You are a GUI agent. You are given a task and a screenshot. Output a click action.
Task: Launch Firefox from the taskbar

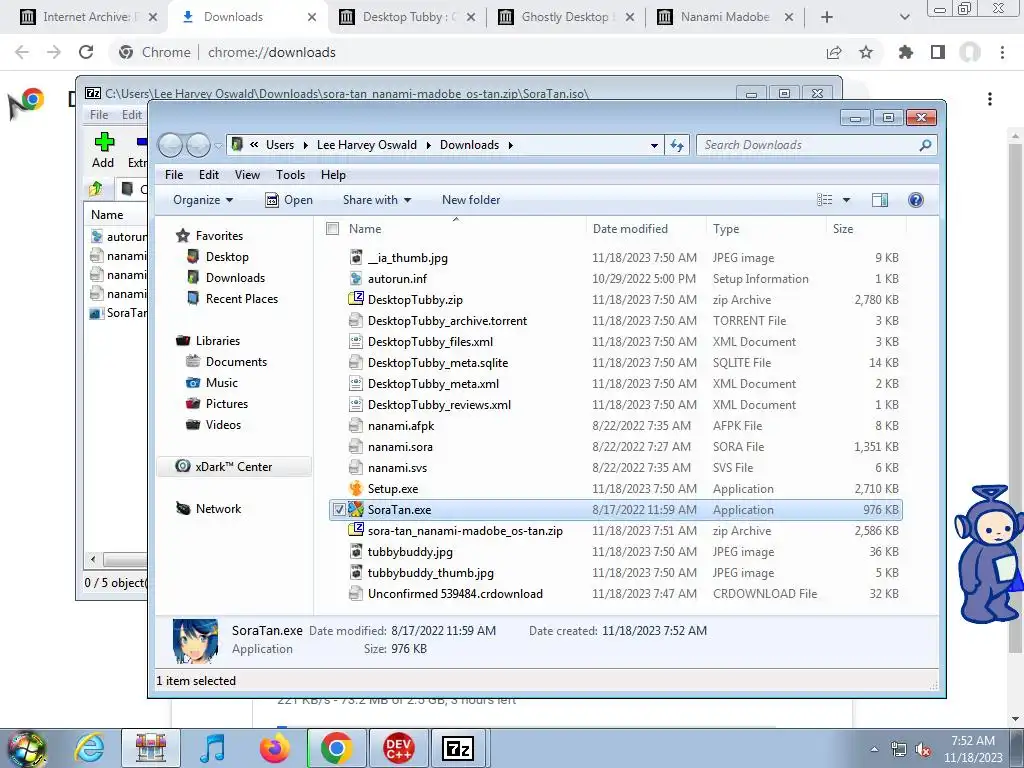pos(275,748)
